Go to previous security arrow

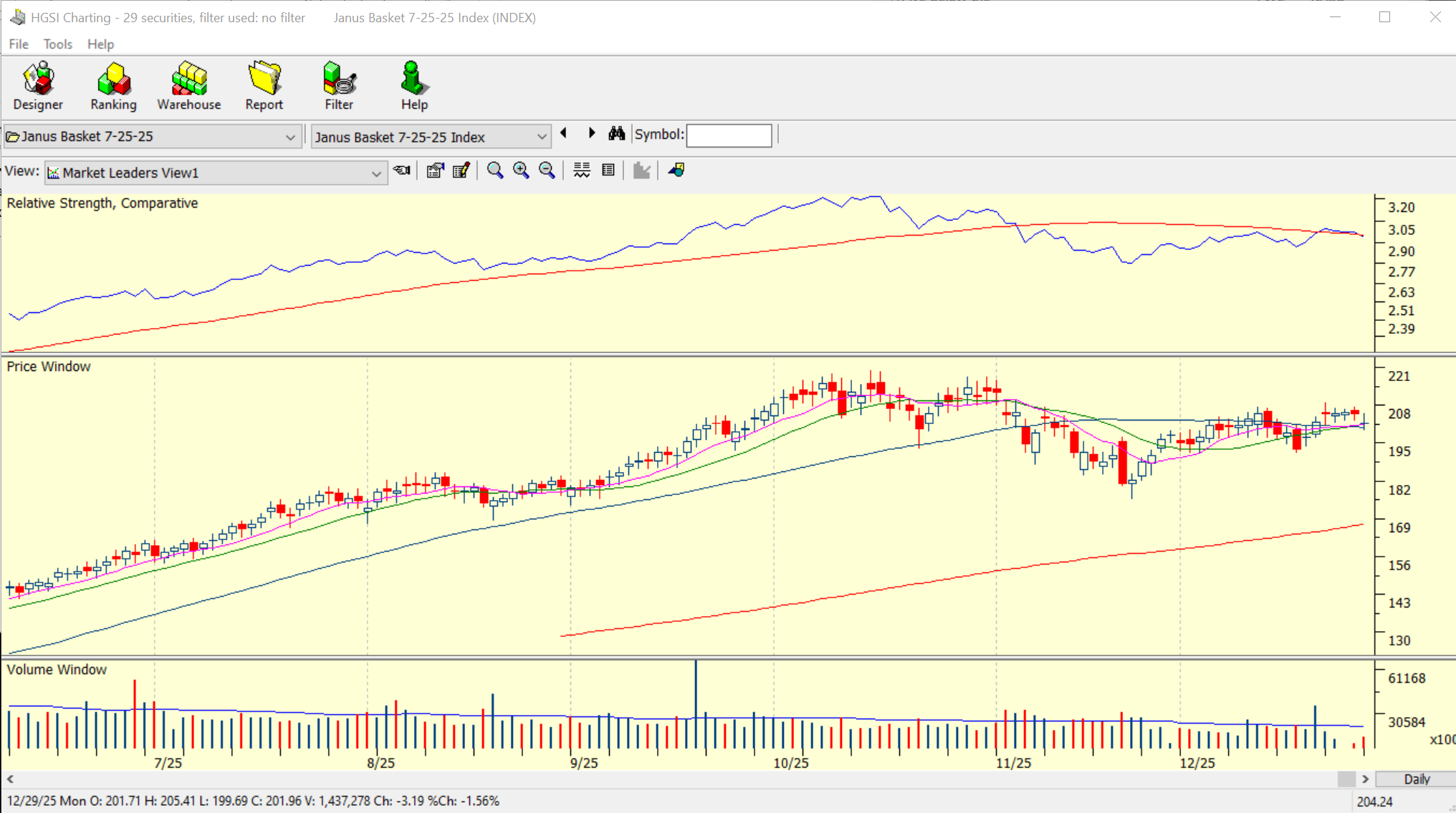point(565,133)
